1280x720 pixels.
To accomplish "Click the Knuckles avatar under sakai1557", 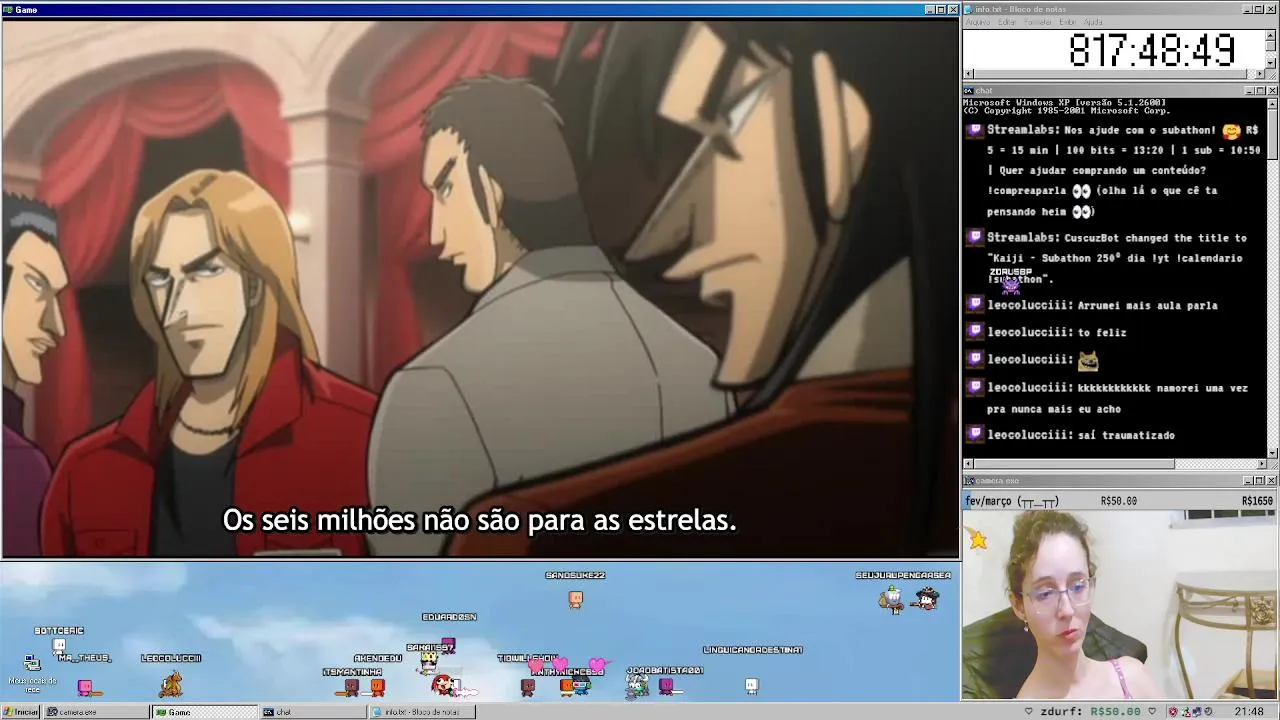I will click(442, 685).
